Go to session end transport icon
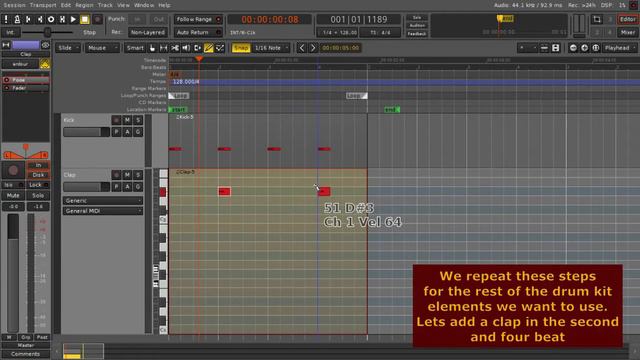Viewport: 640px width, 360px height. pyautogui.click(x=40, y=19)
